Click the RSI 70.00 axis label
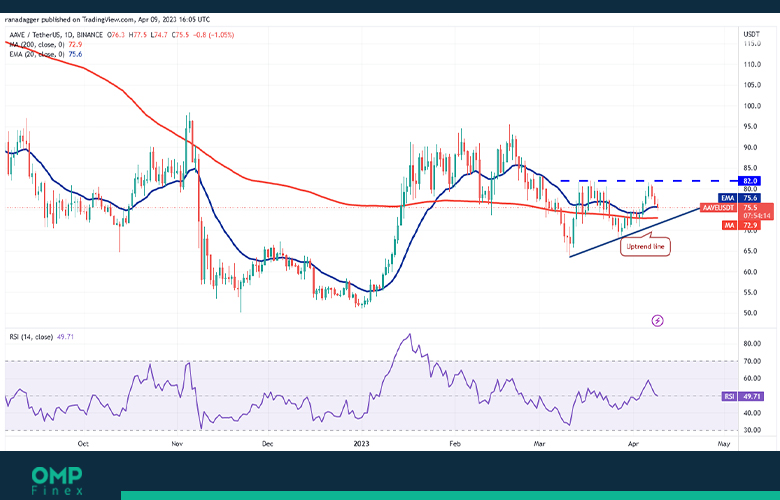 coord(752,361)
